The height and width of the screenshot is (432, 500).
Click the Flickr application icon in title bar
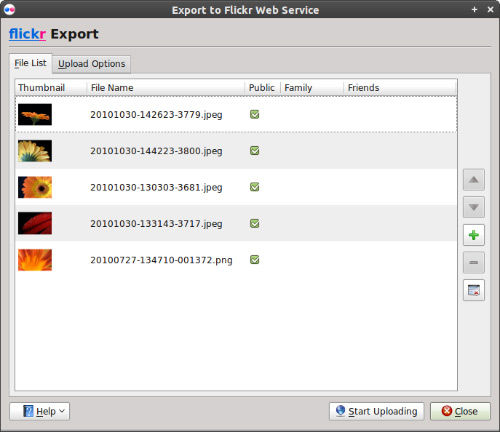tap(9, 10)
